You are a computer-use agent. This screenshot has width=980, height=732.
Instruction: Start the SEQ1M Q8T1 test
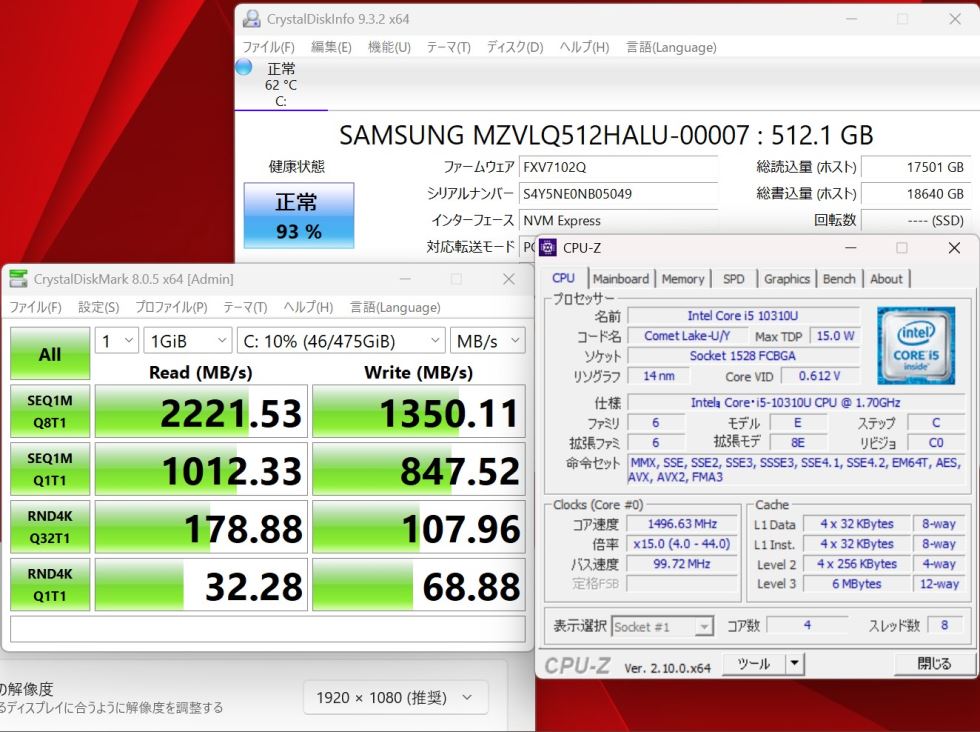coord(50,411)
